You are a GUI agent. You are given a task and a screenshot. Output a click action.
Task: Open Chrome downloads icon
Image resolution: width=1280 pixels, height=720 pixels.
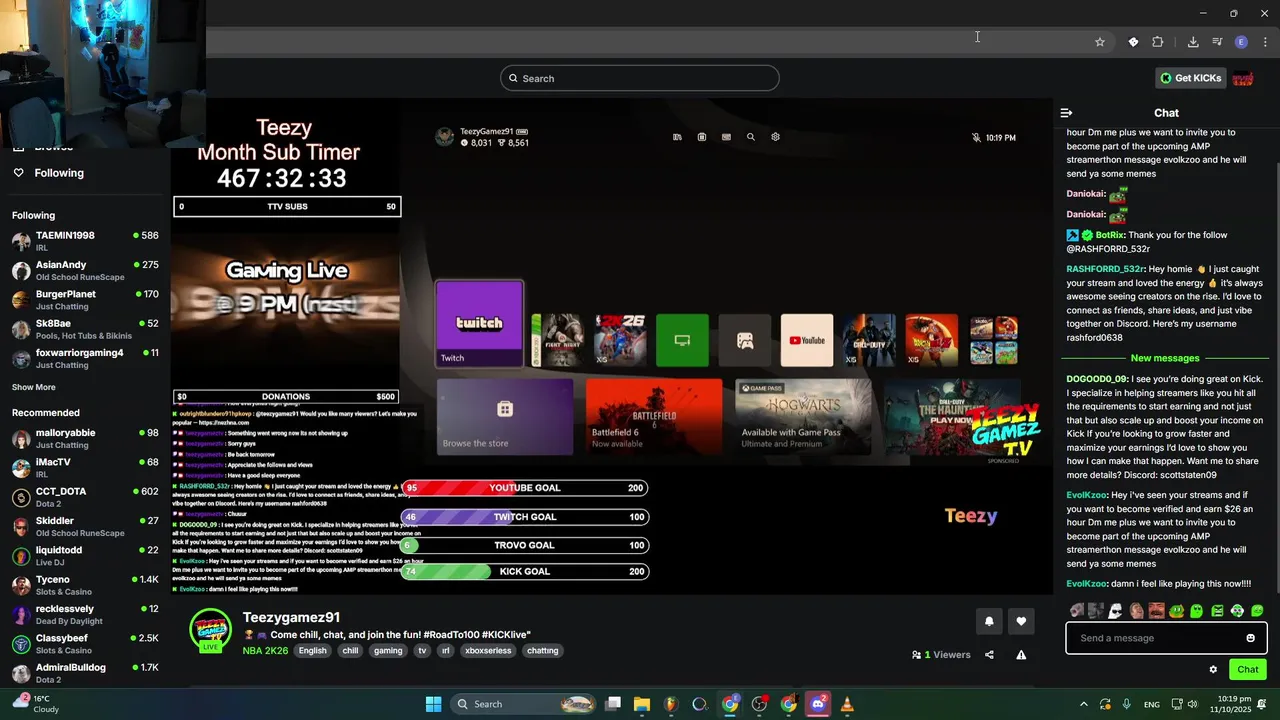(x=1193, y=42)
